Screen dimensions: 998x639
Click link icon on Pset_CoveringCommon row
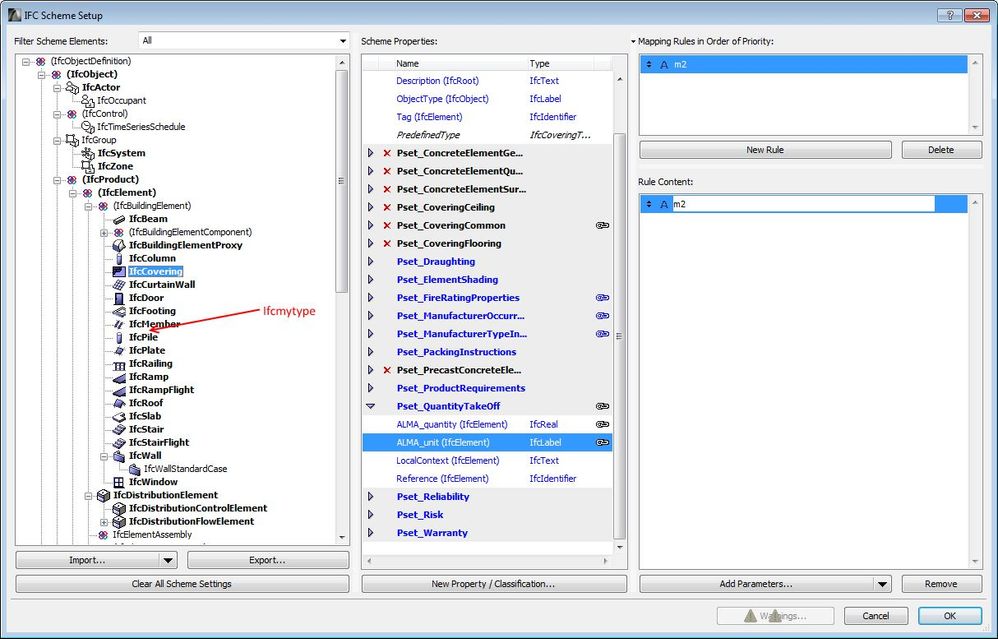pyautogui.click(x=602, y=225)
